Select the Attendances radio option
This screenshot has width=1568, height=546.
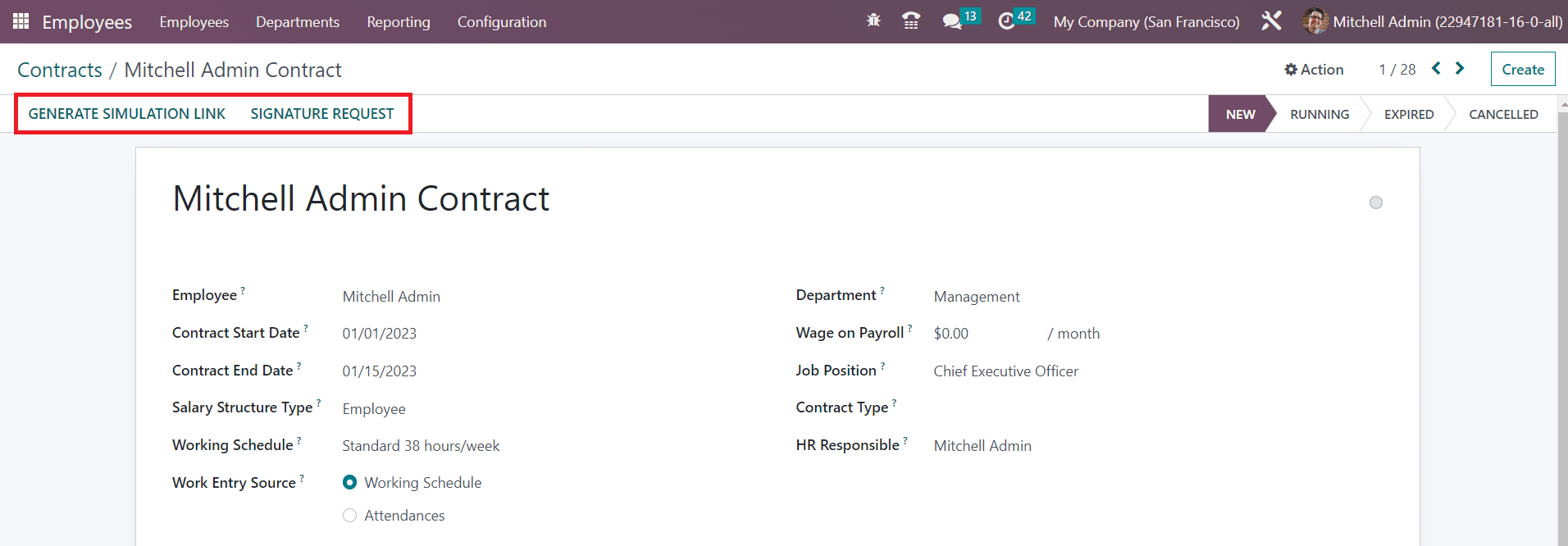pos(350,516)
